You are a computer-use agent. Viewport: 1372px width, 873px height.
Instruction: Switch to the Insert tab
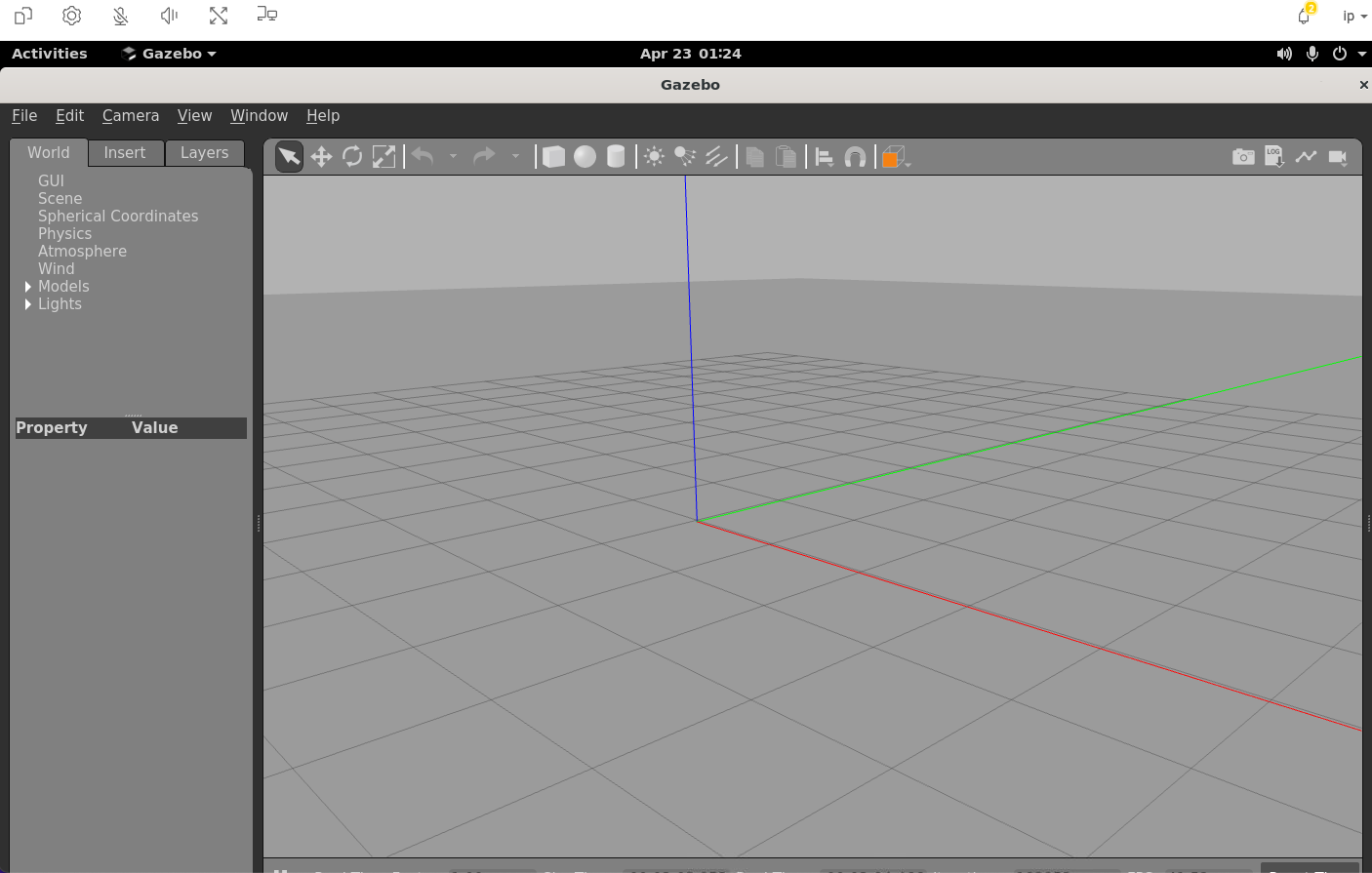pos(125,153)
